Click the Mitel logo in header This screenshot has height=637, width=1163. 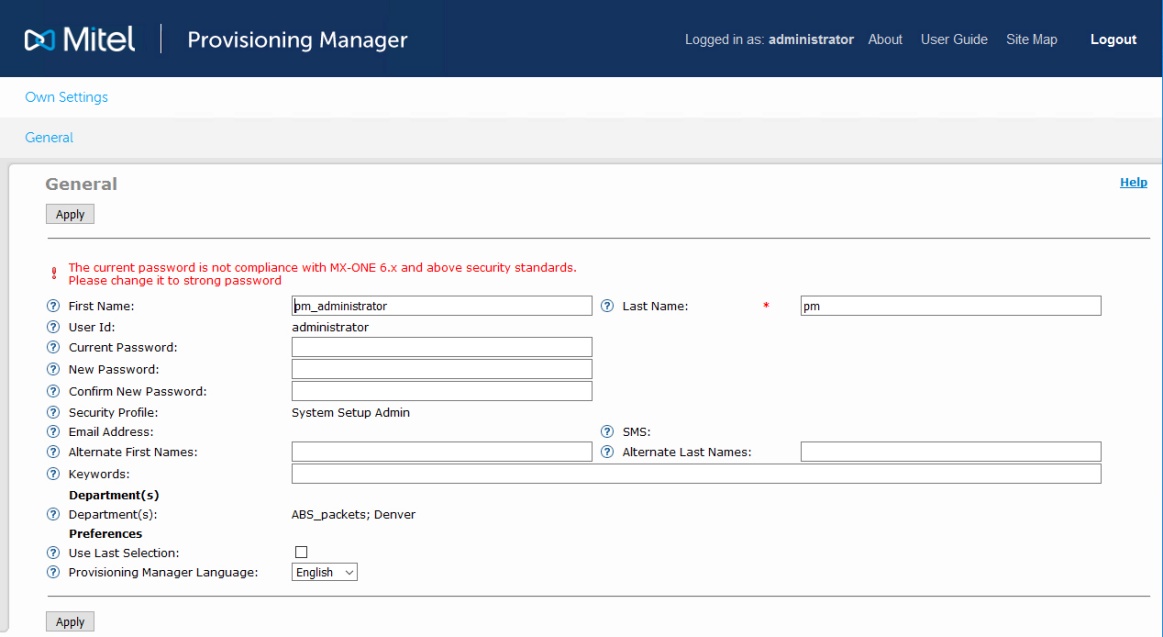click(x=80, y=40)
